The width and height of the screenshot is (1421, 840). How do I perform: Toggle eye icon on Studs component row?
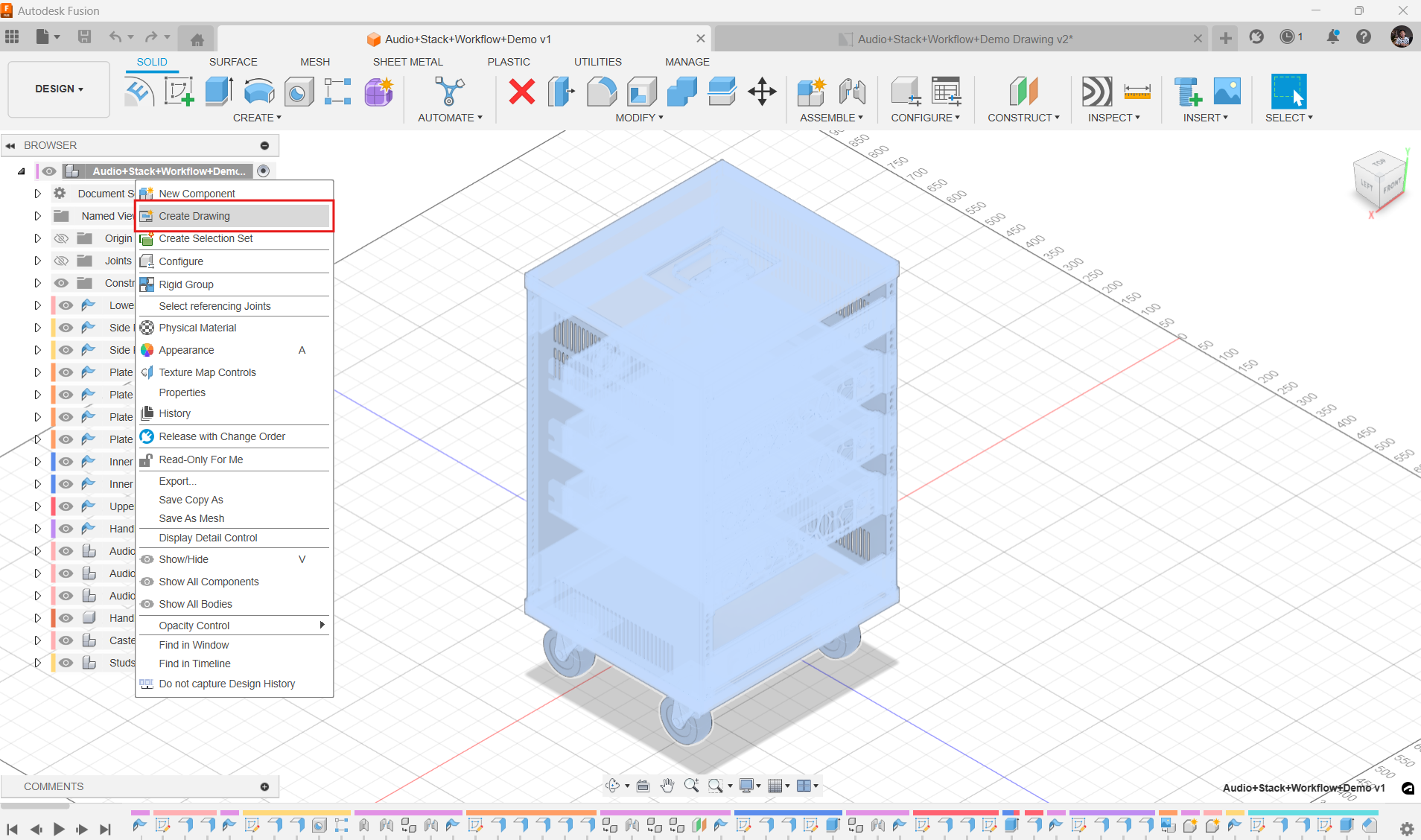pos(66,663)
